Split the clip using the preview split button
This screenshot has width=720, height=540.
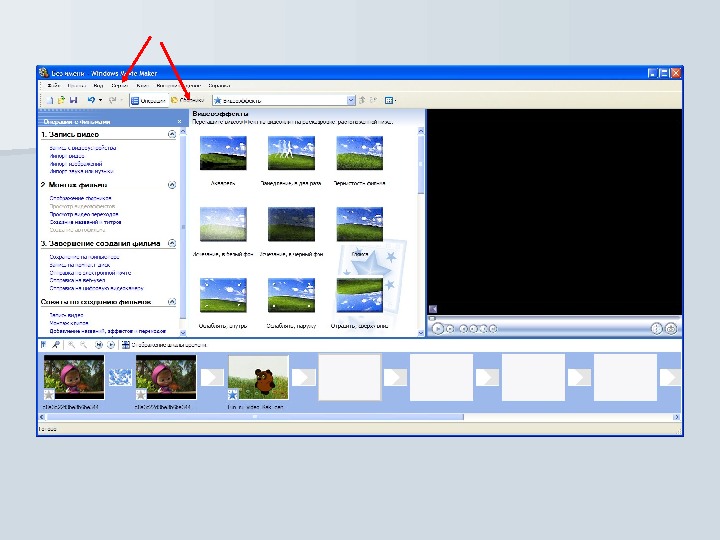657,329
